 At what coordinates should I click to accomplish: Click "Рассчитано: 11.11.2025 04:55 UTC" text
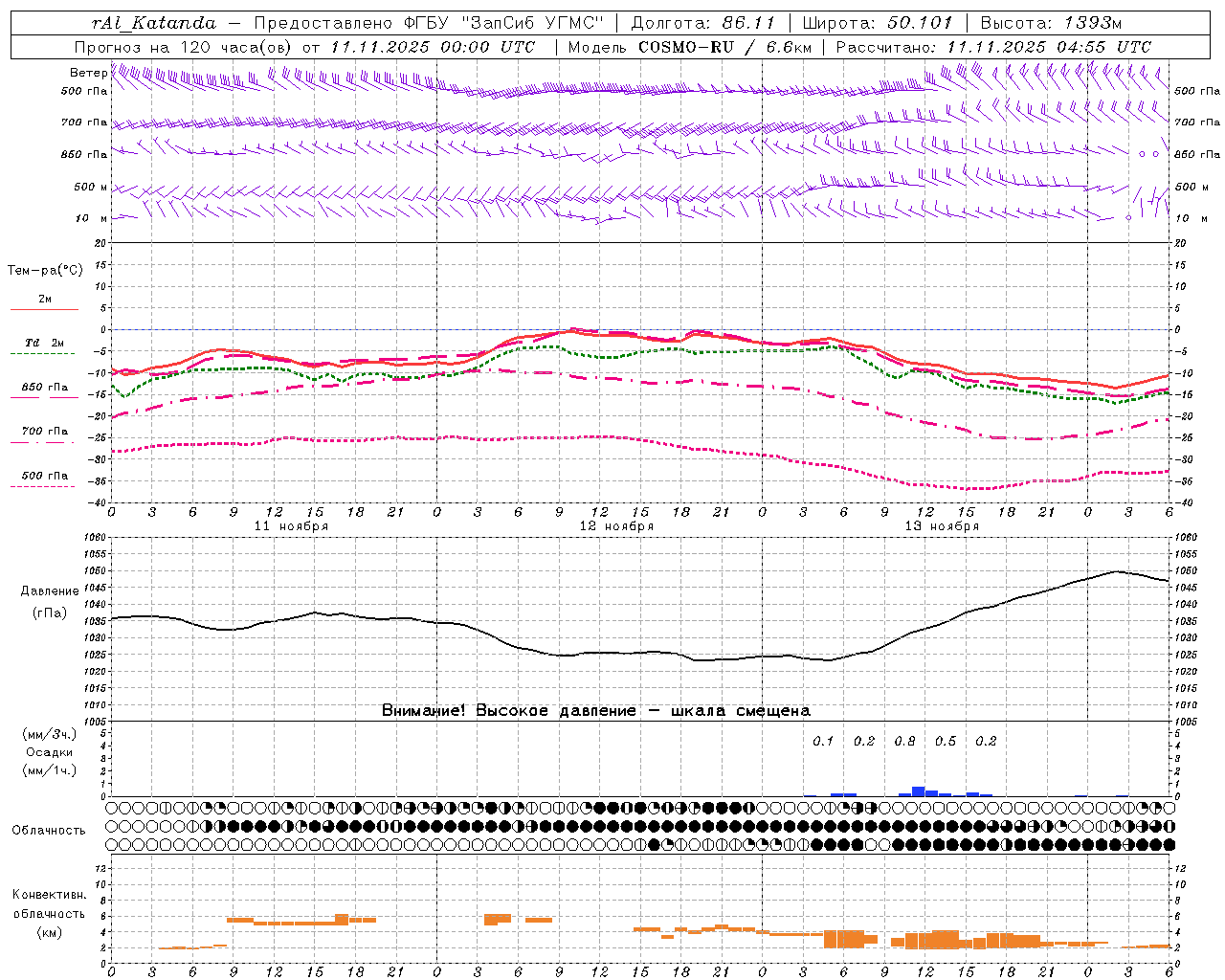pyautogui.click(x=993, y=47)
